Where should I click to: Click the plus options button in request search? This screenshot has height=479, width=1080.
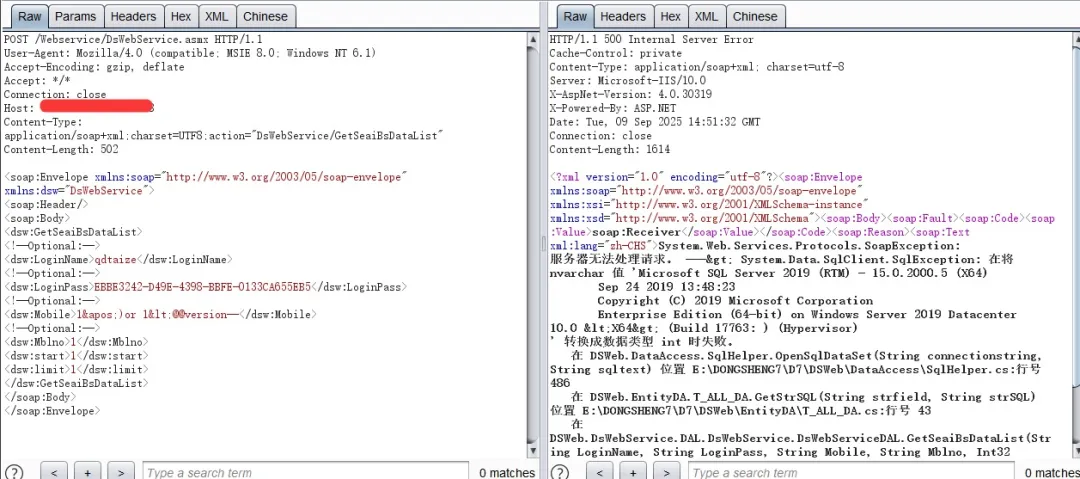tap(88, 472)
